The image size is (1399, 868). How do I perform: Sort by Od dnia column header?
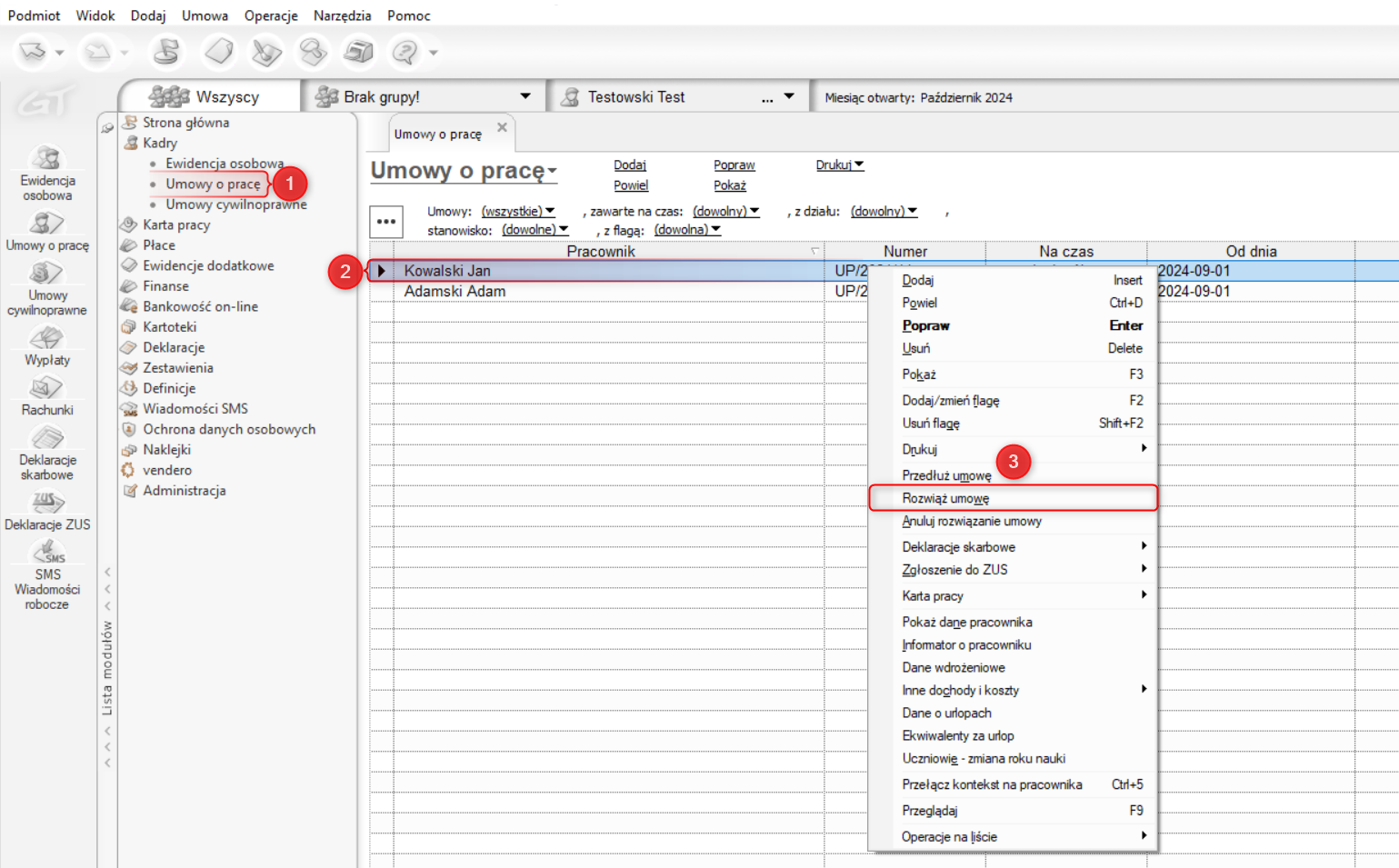(x=1251, y=251)
